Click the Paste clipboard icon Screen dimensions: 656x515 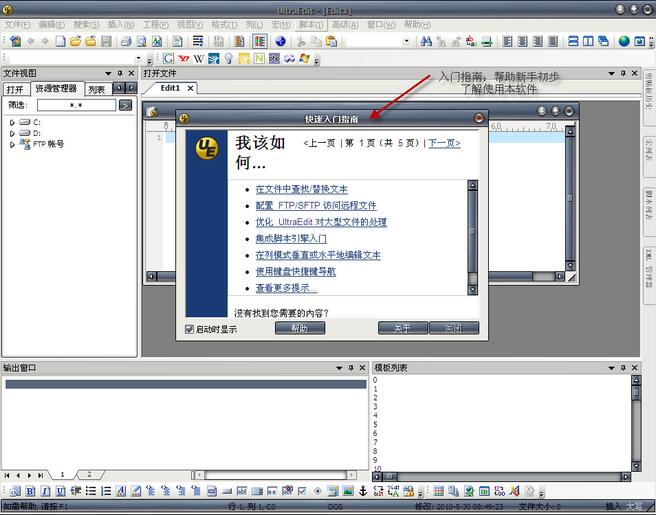331,41
